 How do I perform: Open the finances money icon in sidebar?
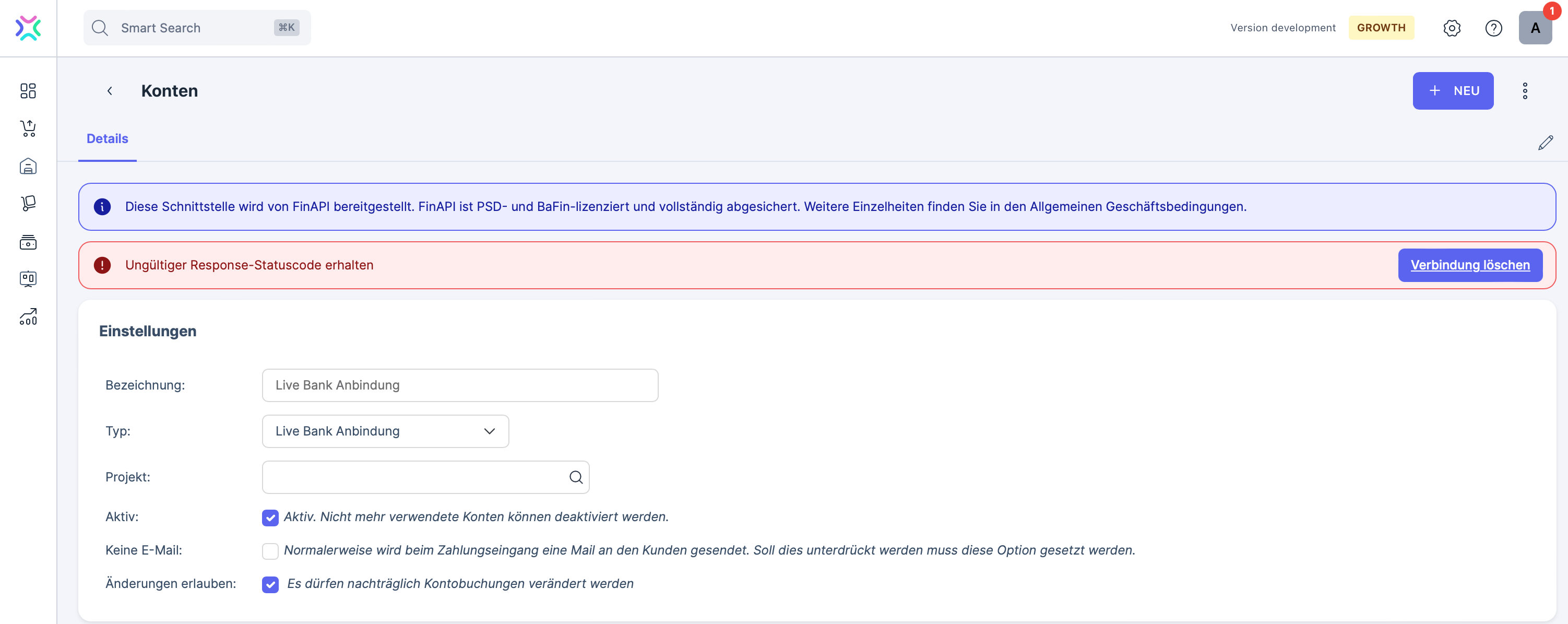[x=28, y=242]
